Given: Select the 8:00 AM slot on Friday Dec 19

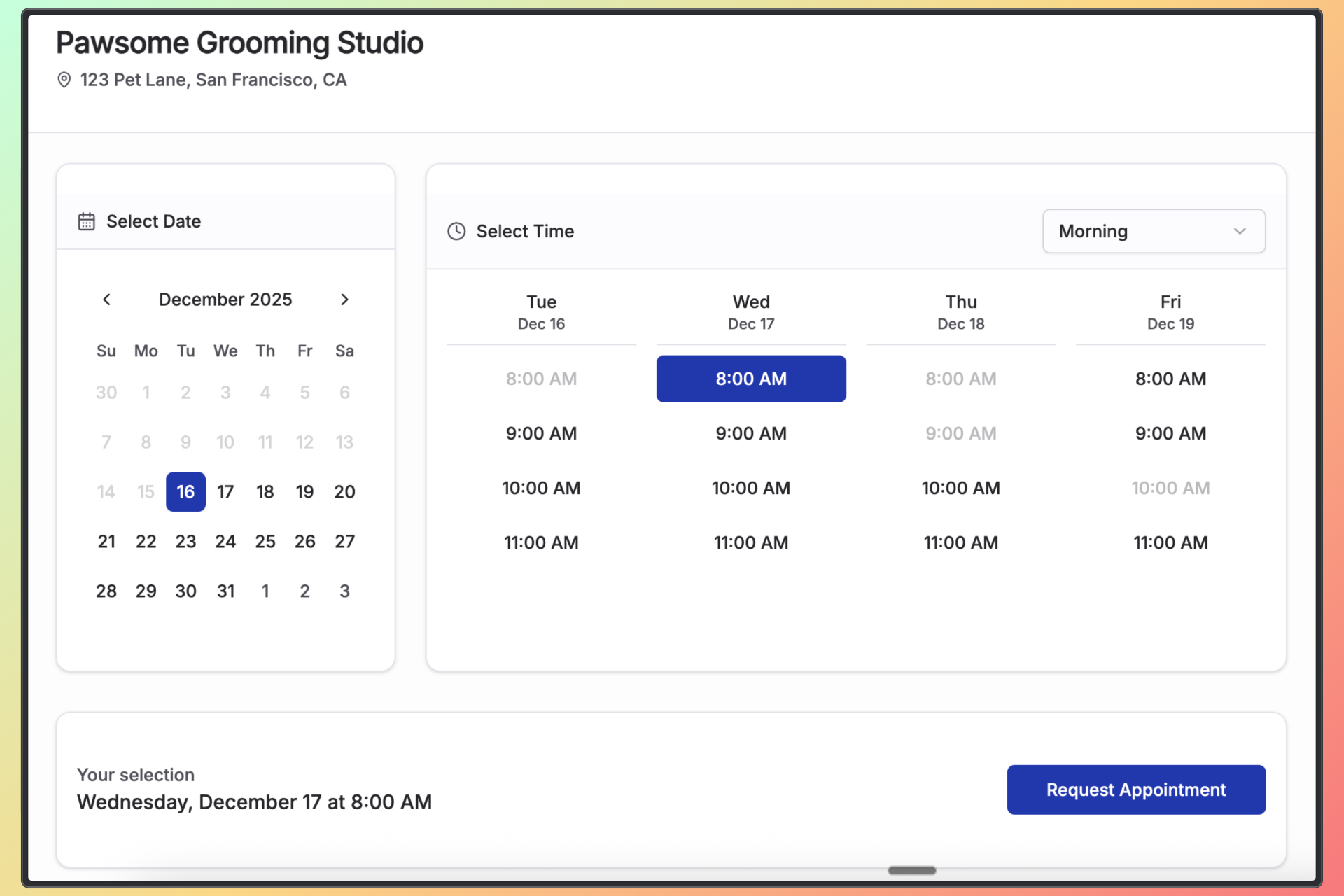Looking at the screenshot, I should (1170, 379).
